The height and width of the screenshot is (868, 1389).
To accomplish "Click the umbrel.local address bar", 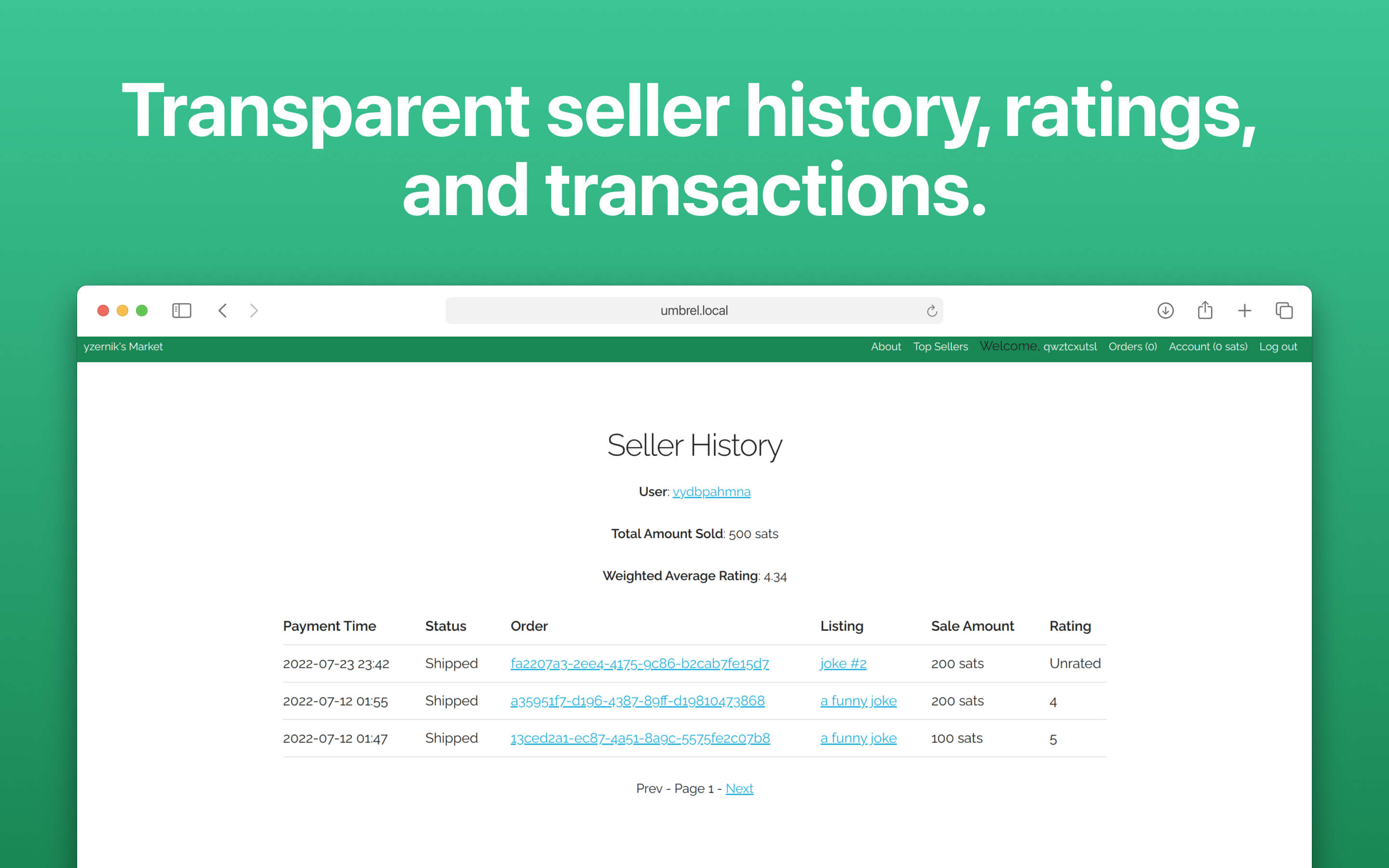I will click(694, 311).
